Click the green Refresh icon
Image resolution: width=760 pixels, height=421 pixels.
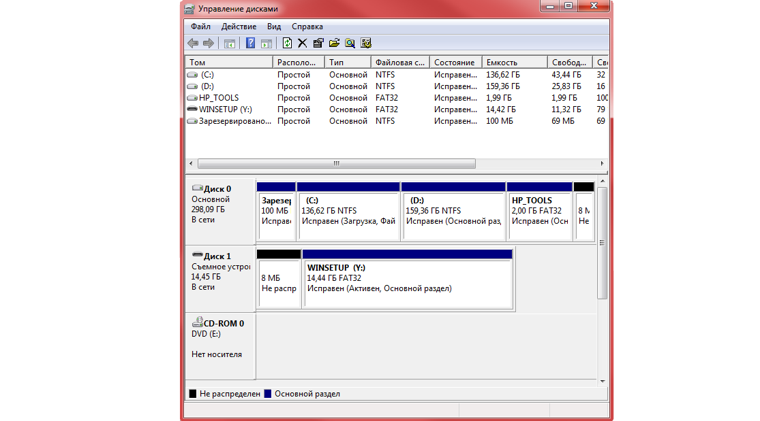click(287, 43)
